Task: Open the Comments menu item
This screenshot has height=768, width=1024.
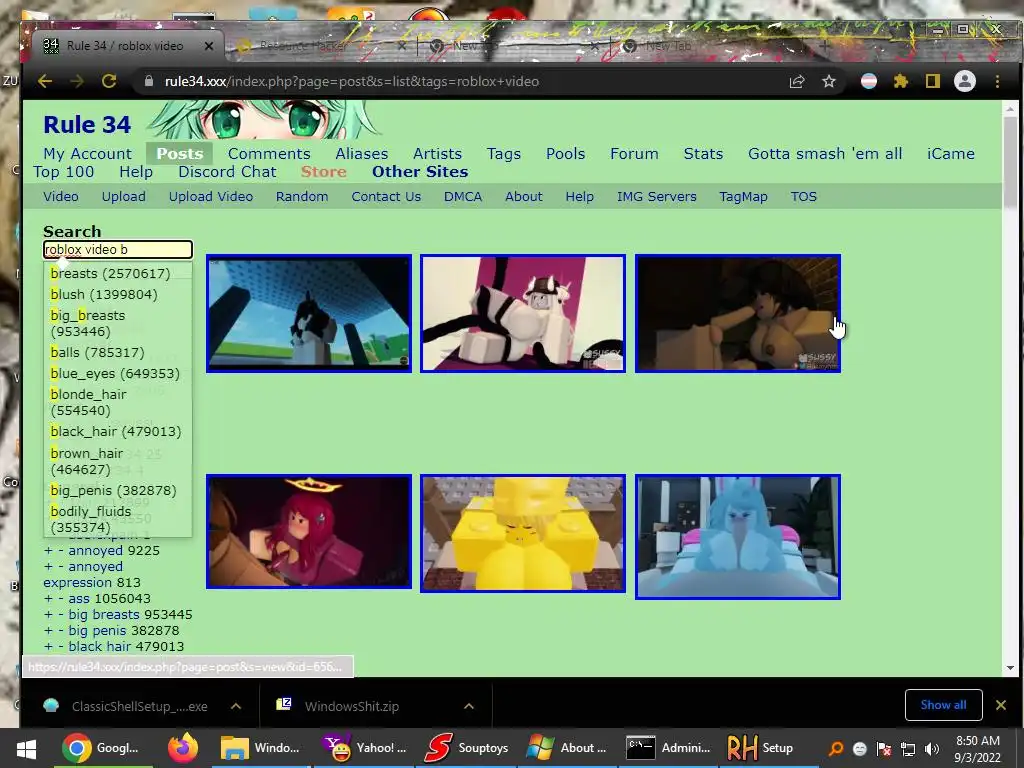Action: (269, 153)
